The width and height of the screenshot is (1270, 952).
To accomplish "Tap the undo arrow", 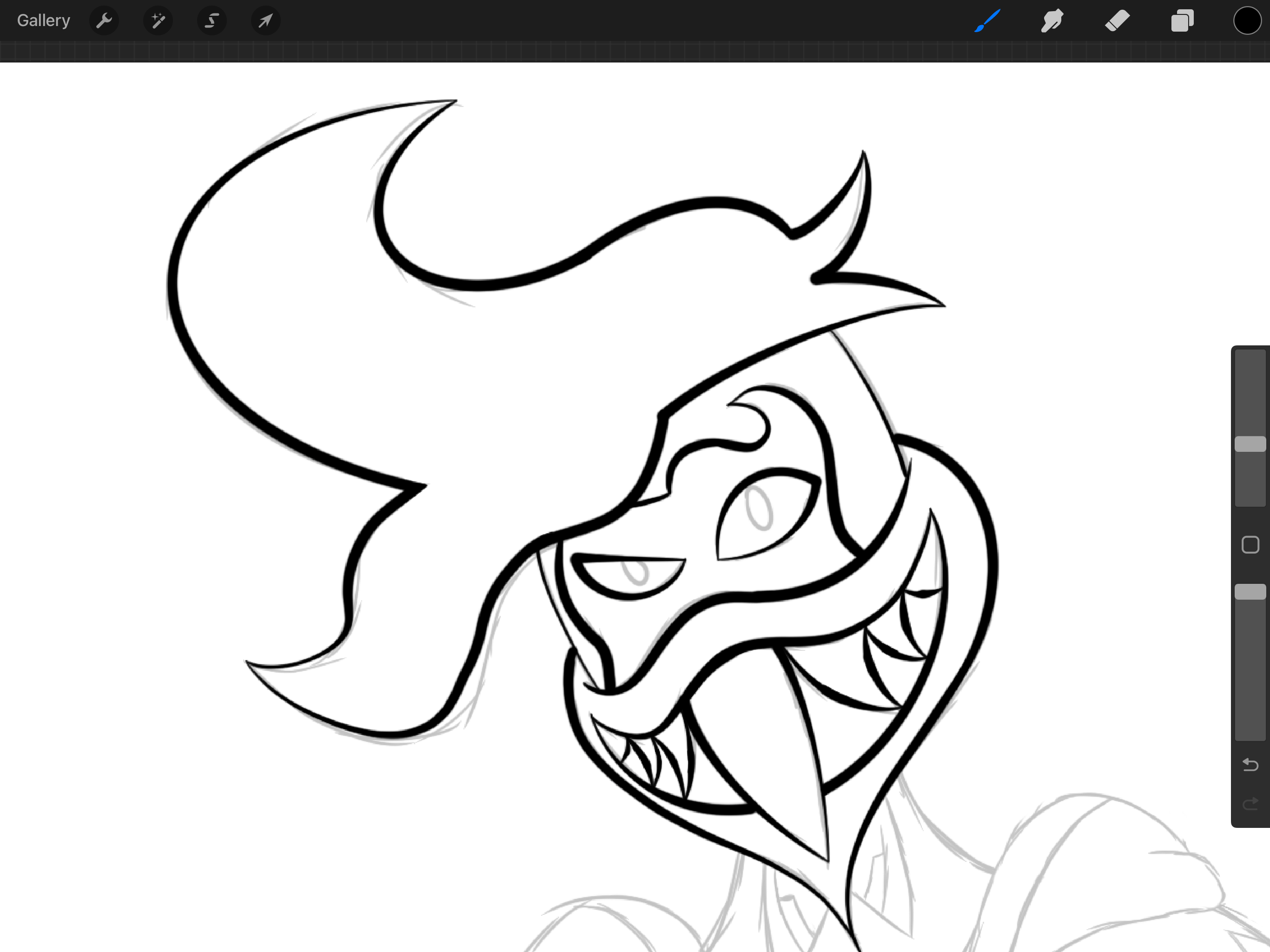I will pyautogui.click(x=1250, y=765).
